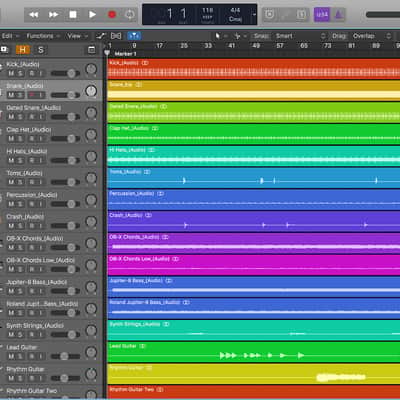
Task: Toggle the purple Count-in 1234 button
Action: (x=322, y=15)
